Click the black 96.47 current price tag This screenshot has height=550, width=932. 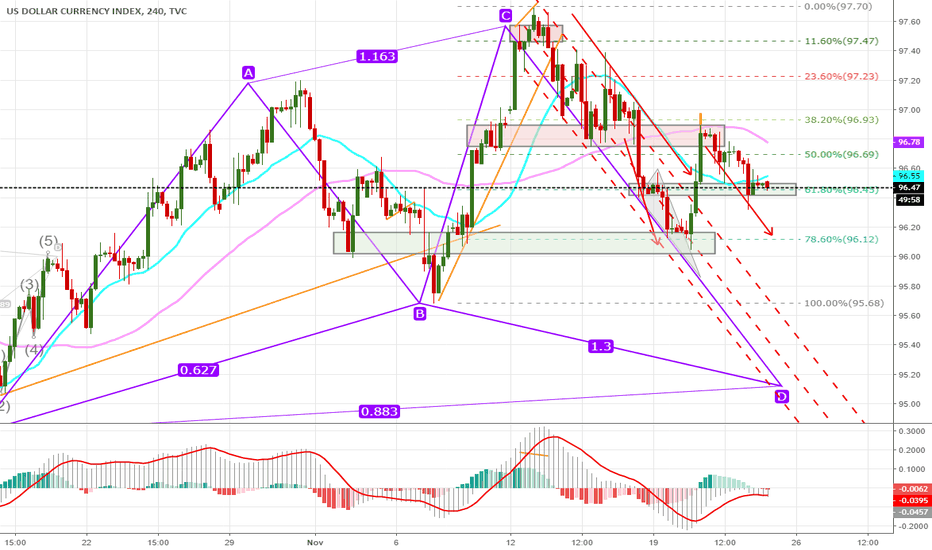point(909,187)
